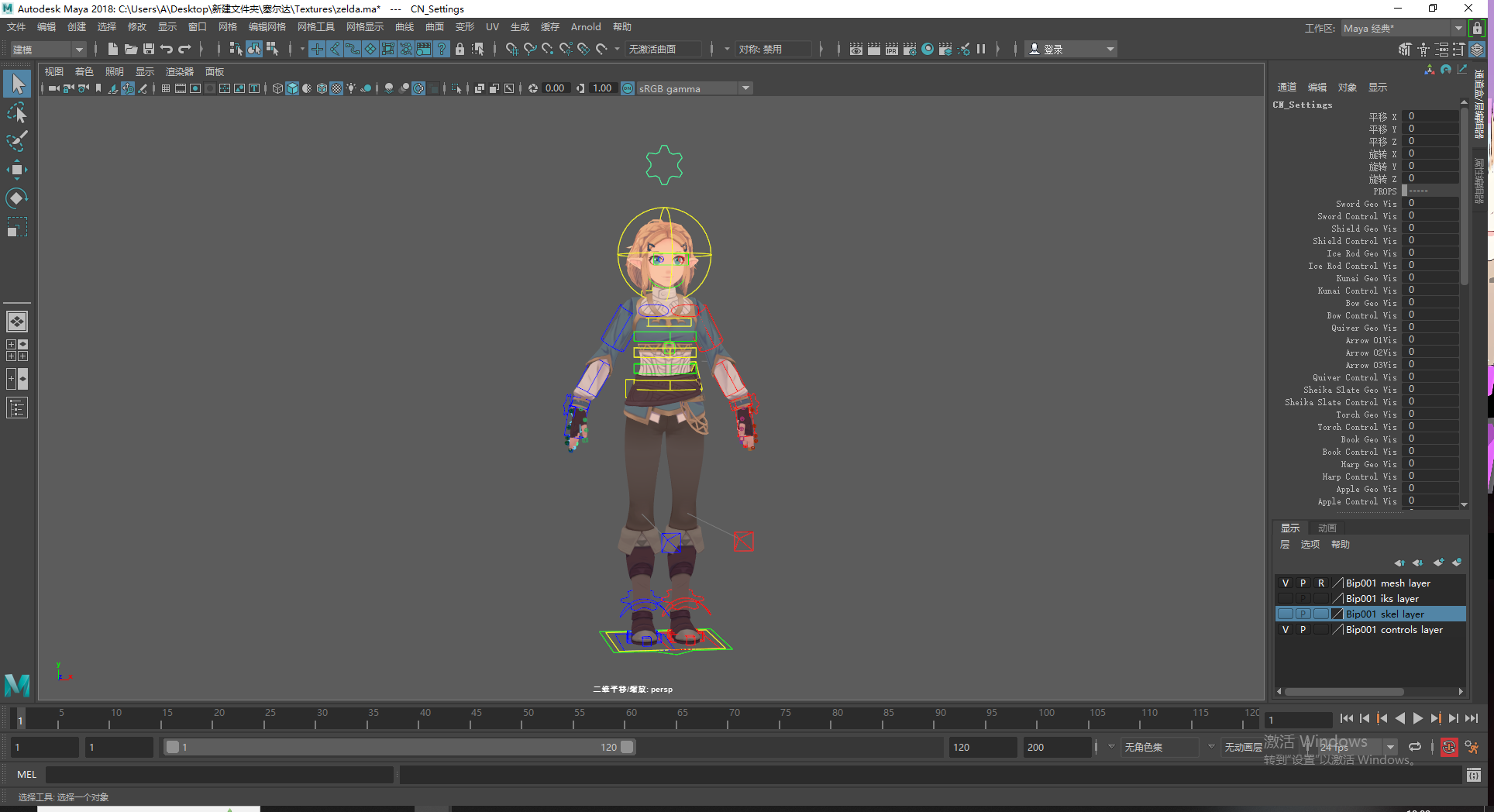Screen dimensions: 1494x812
Task: Choose the Move tool in the toolbox
Action: 16,170
